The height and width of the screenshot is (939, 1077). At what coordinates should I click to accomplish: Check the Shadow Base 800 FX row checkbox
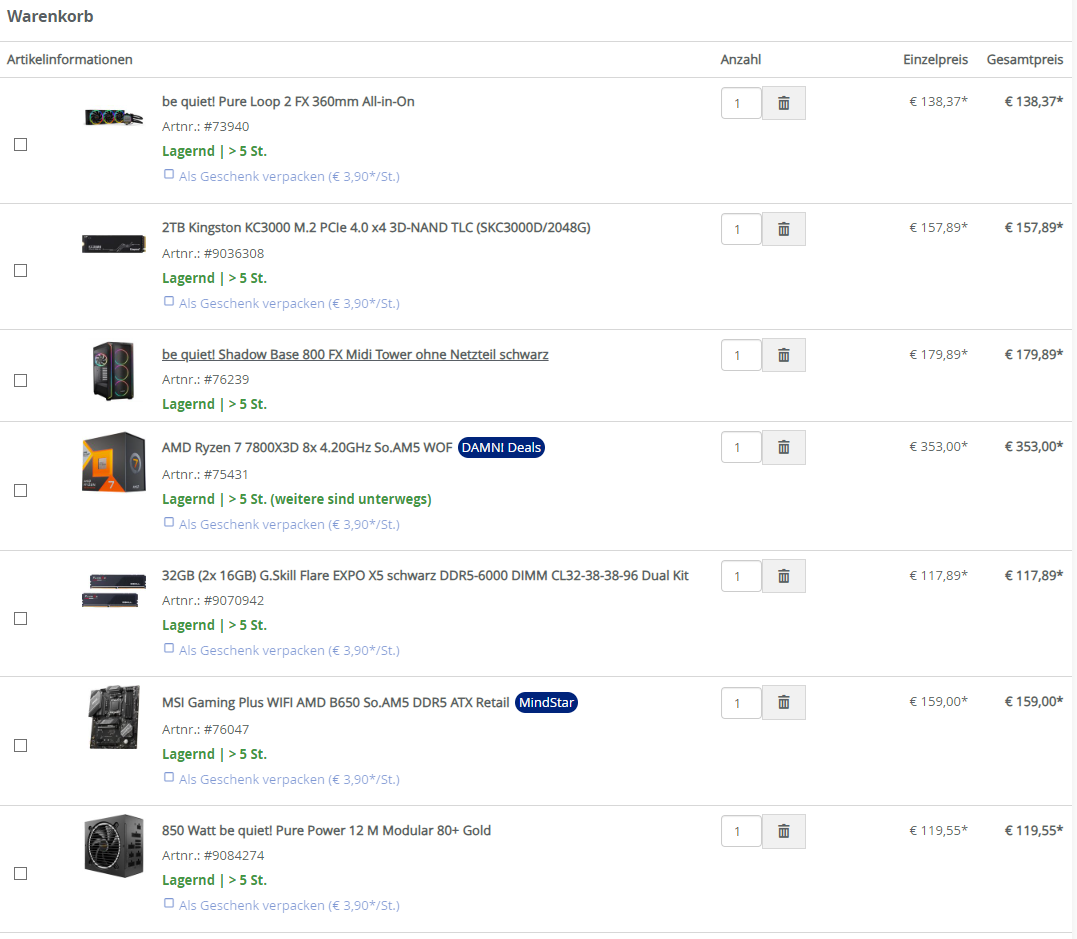tap(21, 381)
